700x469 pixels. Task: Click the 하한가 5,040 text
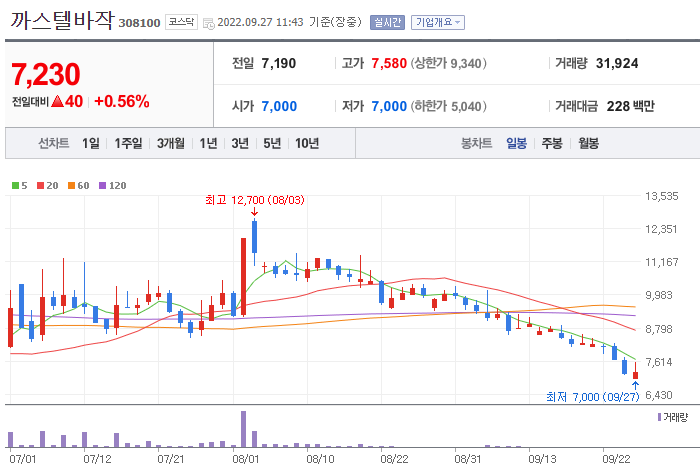(x=449, y=107)
